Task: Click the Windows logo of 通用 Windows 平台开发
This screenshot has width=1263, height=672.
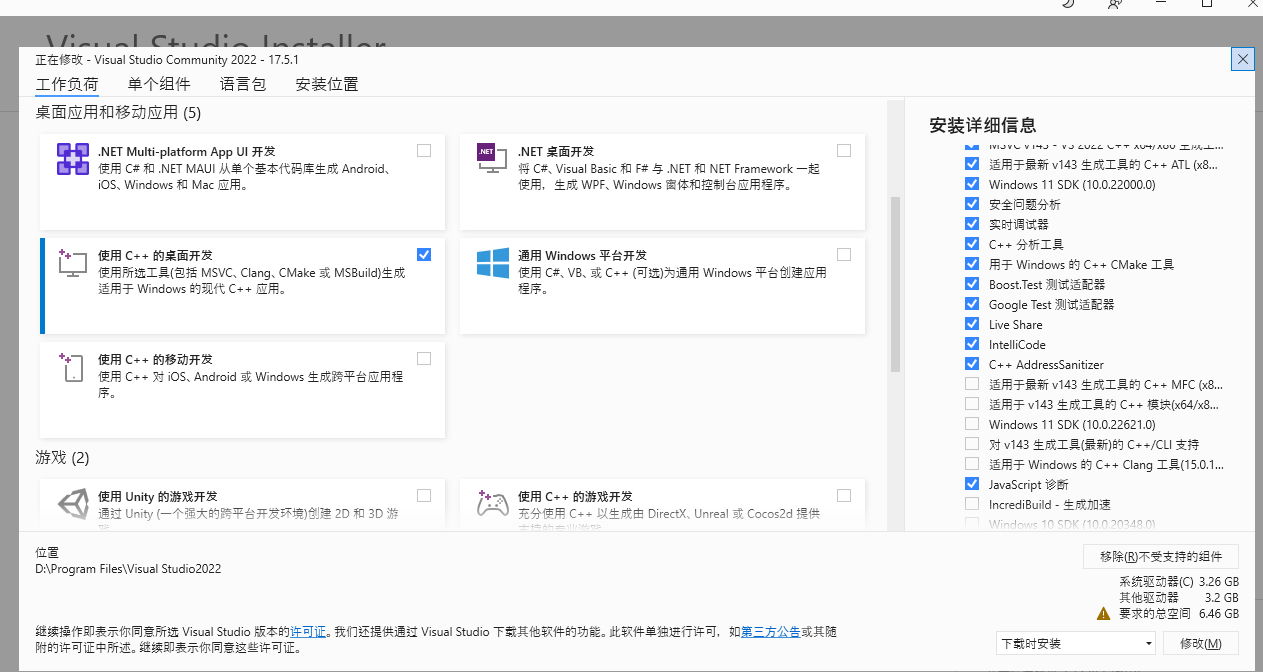Action: point(493,264)
